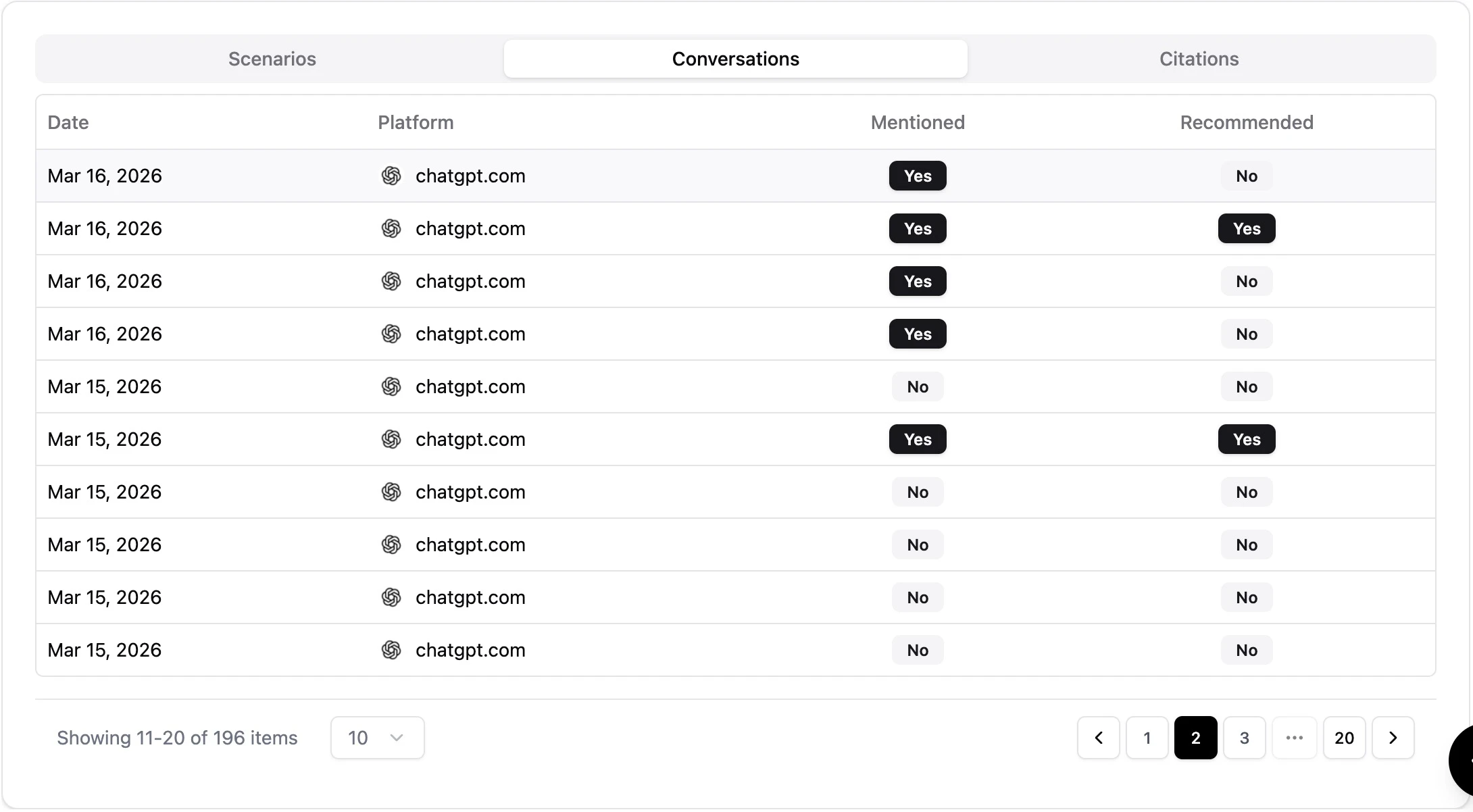Click the ChatGPT logo in the last table row

(x=391, y=650)
